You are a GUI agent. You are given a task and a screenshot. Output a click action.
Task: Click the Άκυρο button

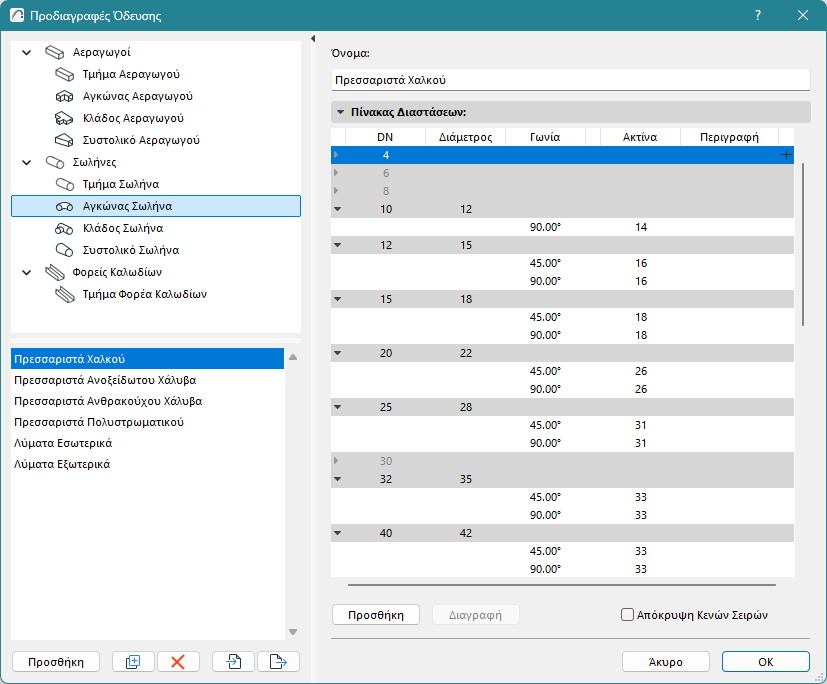(665, 661)
